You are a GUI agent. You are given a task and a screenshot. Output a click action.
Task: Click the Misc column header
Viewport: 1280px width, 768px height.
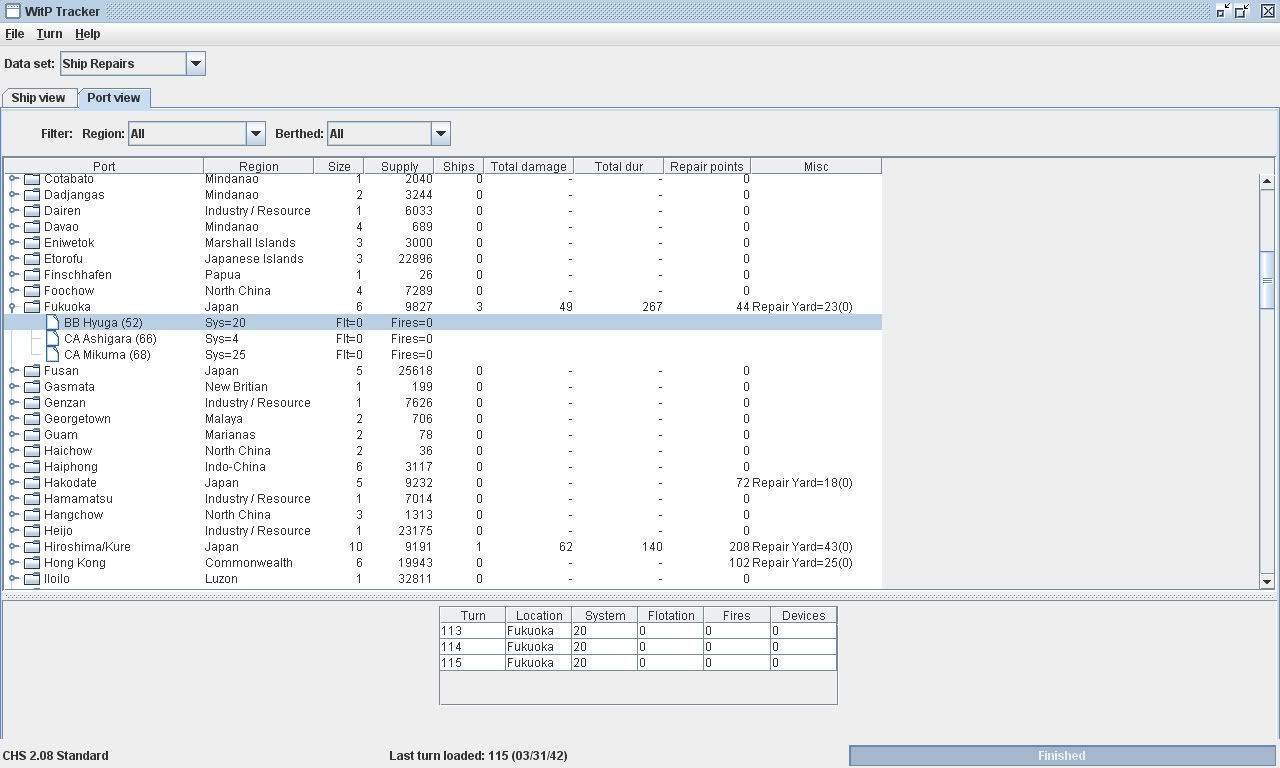816,166
